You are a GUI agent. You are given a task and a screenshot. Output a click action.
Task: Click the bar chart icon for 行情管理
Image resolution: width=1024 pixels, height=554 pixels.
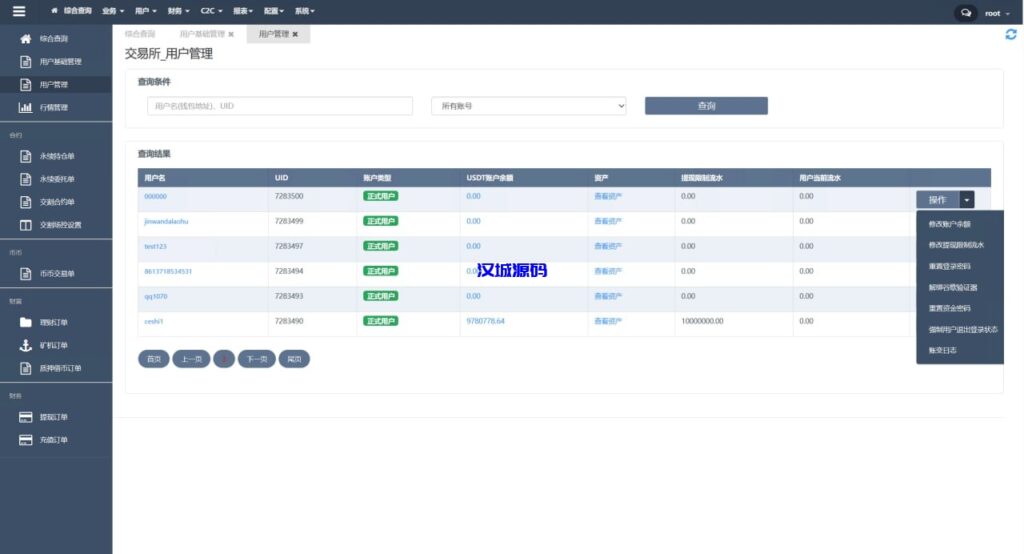[x=26, y=107]
